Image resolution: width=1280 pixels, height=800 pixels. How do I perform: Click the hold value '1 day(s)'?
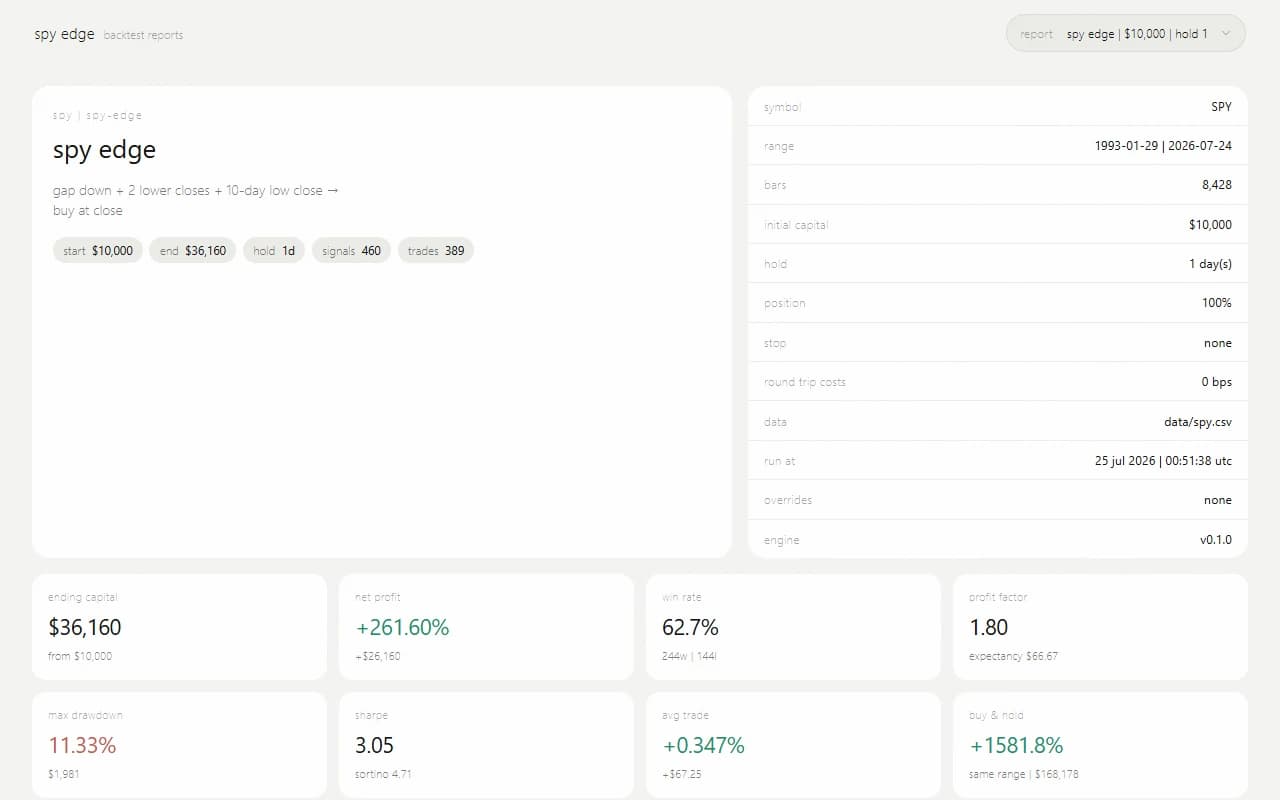coord(1208,264)
